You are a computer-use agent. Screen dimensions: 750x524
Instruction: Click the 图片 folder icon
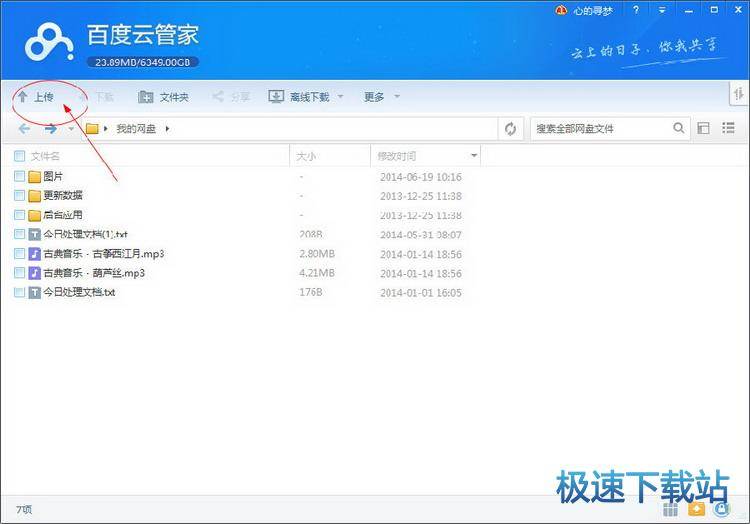point(34,176)
